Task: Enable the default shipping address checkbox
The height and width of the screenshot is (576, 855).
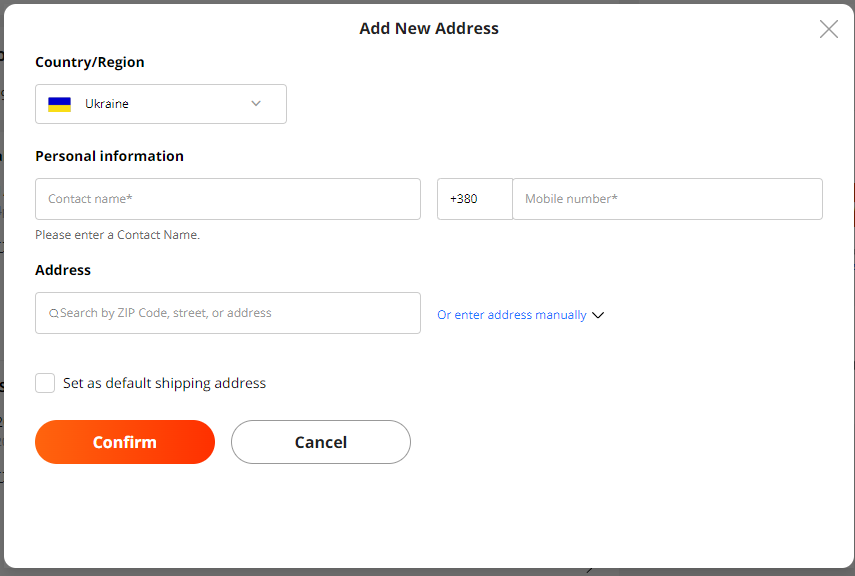Action: 45,383
